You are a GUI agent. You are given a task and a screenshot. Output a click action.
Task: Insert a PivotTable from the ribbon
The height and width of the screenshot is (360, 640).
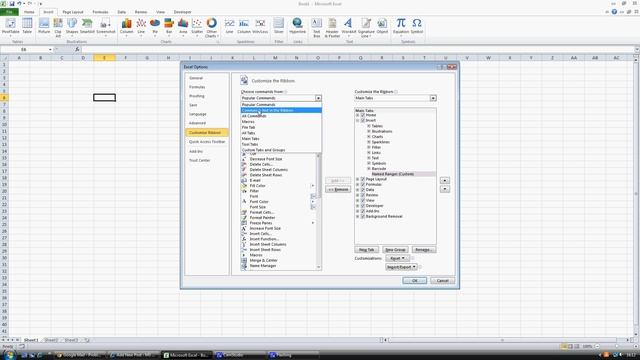point(11,27)
